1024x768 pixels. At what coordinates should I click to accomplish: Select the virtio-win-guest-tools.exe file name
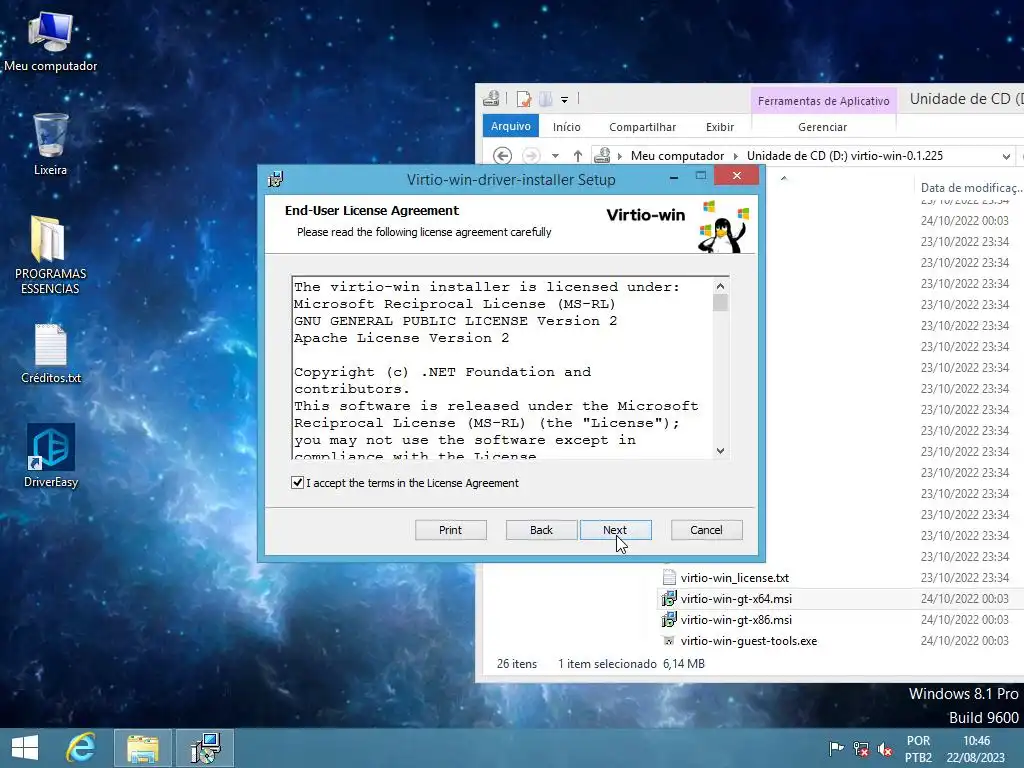coord(748,641)
